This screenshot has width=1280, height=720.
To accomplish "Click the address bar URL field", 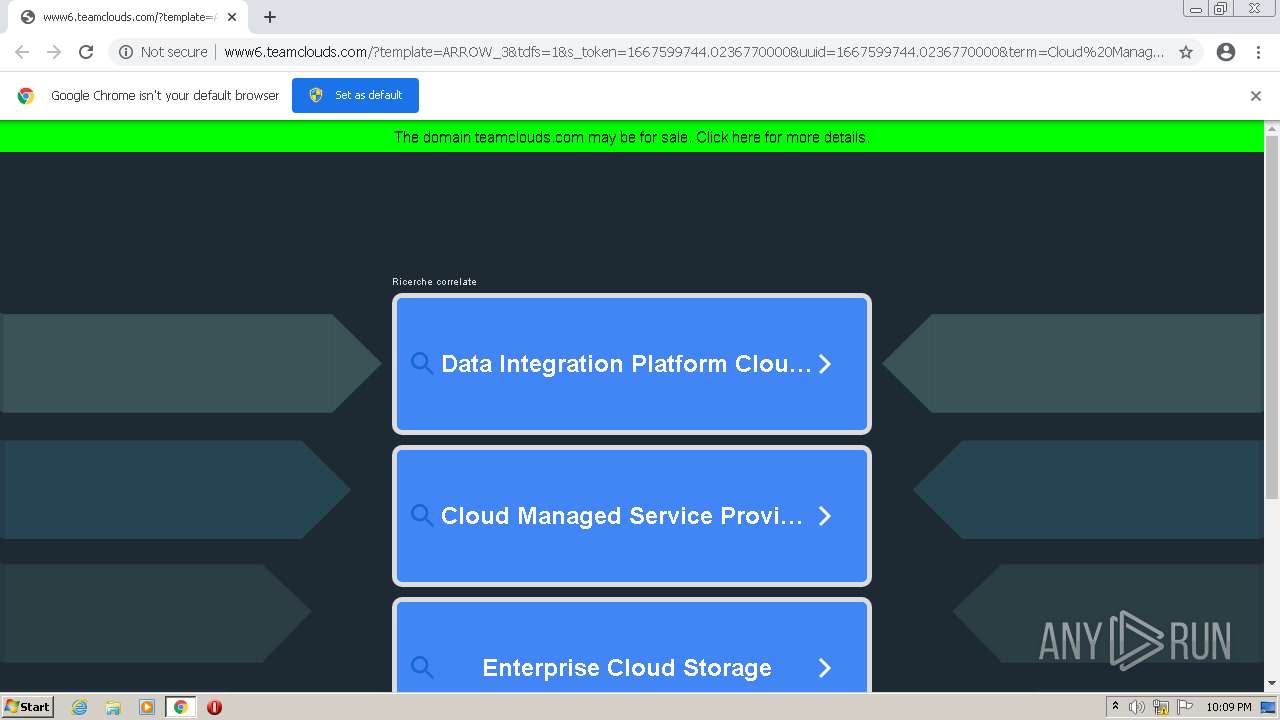I will click(x=694, y=52).
